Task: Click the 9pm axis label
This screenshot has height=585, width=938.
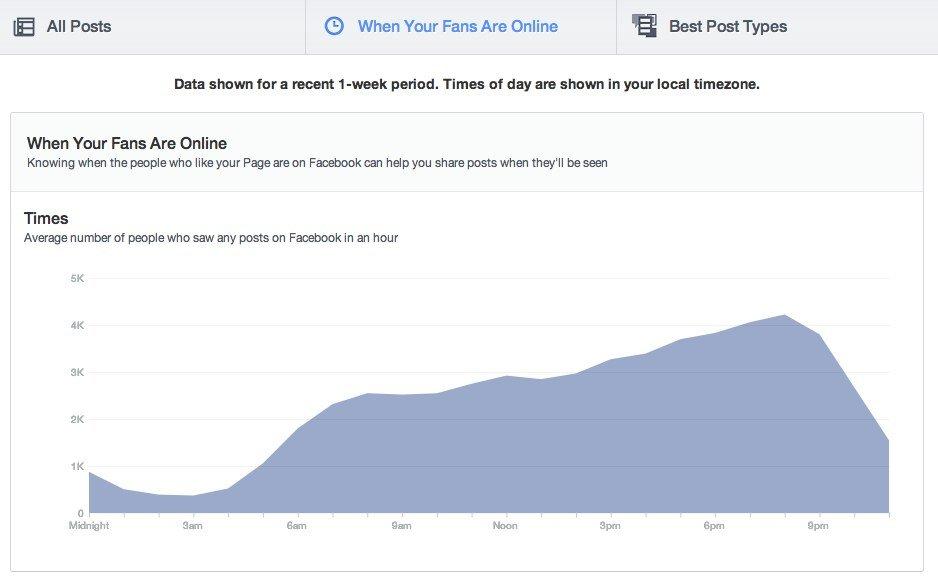Action: coord(818,526)
